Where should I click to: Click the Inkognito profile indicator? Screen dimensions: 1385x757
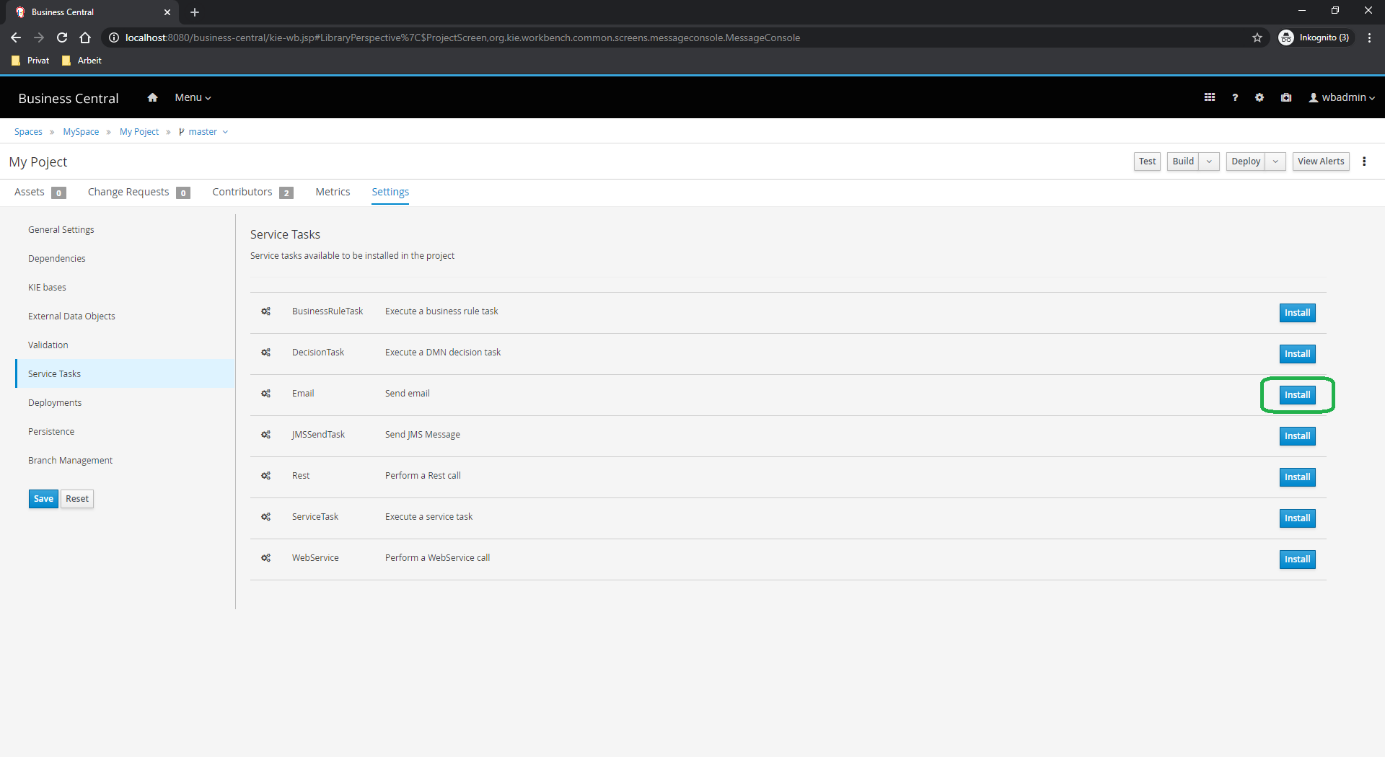[1314, 37]
